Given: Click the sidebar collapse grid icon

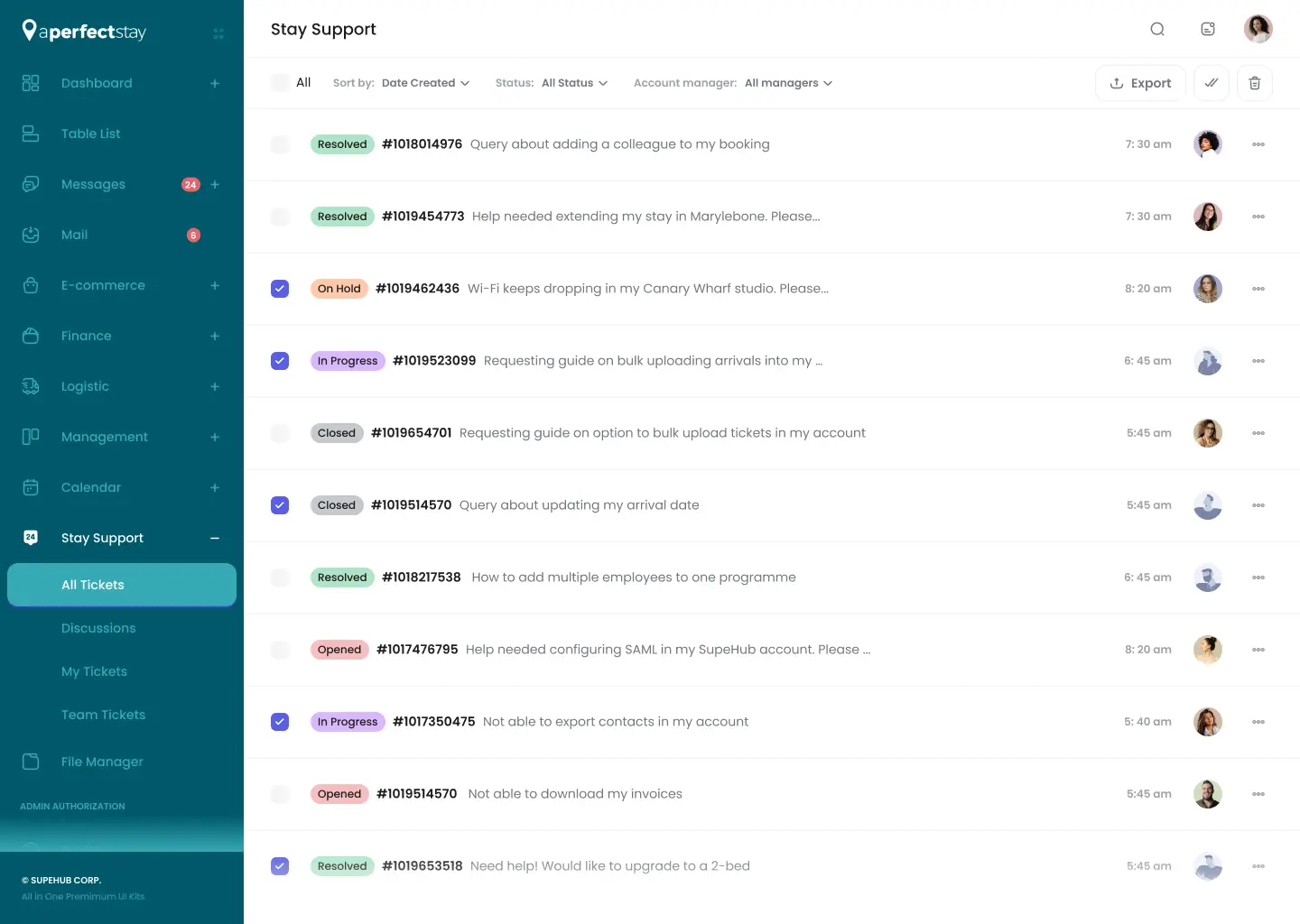Looking at the screenshot, I should tap(218, 33).
